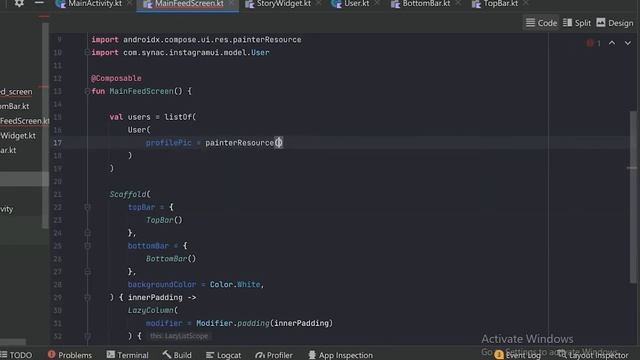The width and height of the screenshot is (640, 360).
Task: Open the Terminal tool window
Action: click(127, 355)
